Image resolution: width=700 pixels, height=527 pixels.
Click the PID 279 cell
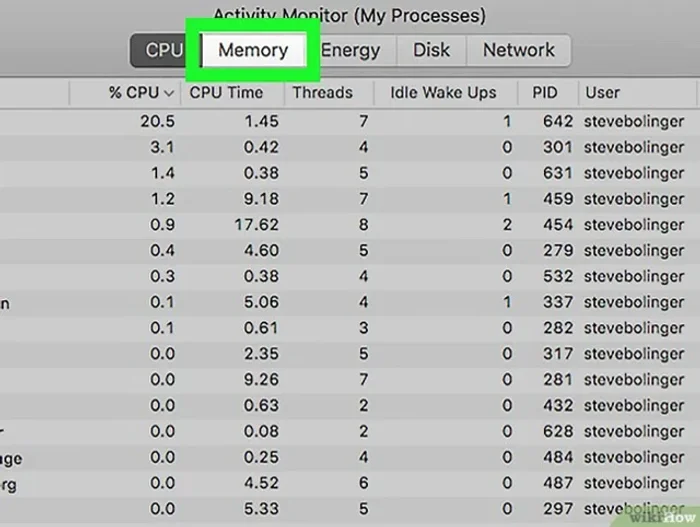(558, 251)
